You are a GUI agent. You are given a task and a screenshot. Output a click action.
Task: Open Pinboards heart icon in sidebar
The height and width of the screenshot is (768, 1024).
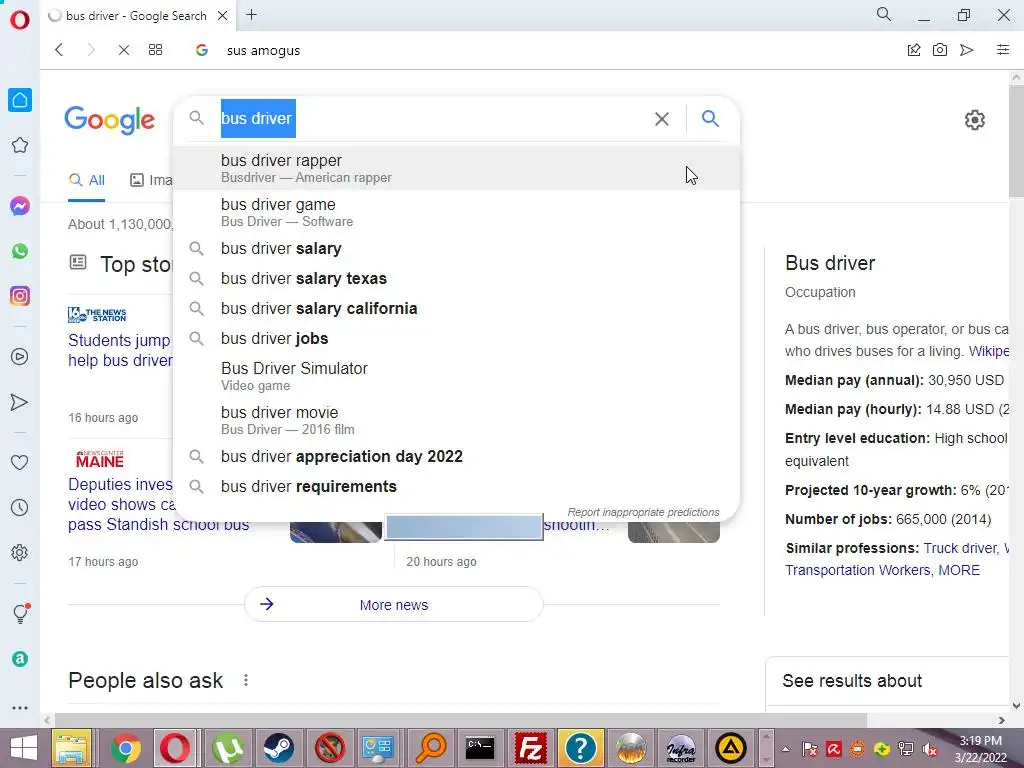click(20, 462)
